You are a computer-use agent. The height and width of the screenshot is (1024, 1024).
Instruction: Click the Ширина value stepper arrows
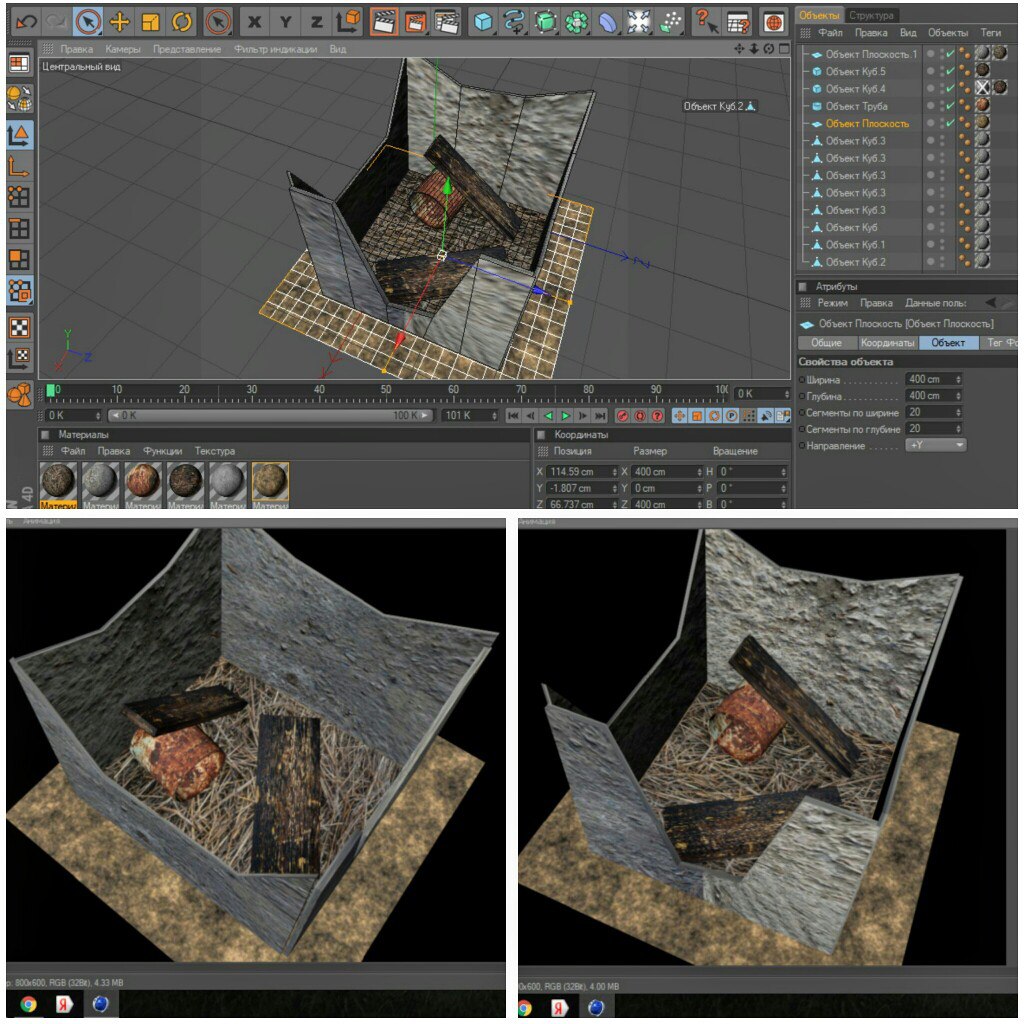point(958,379)
